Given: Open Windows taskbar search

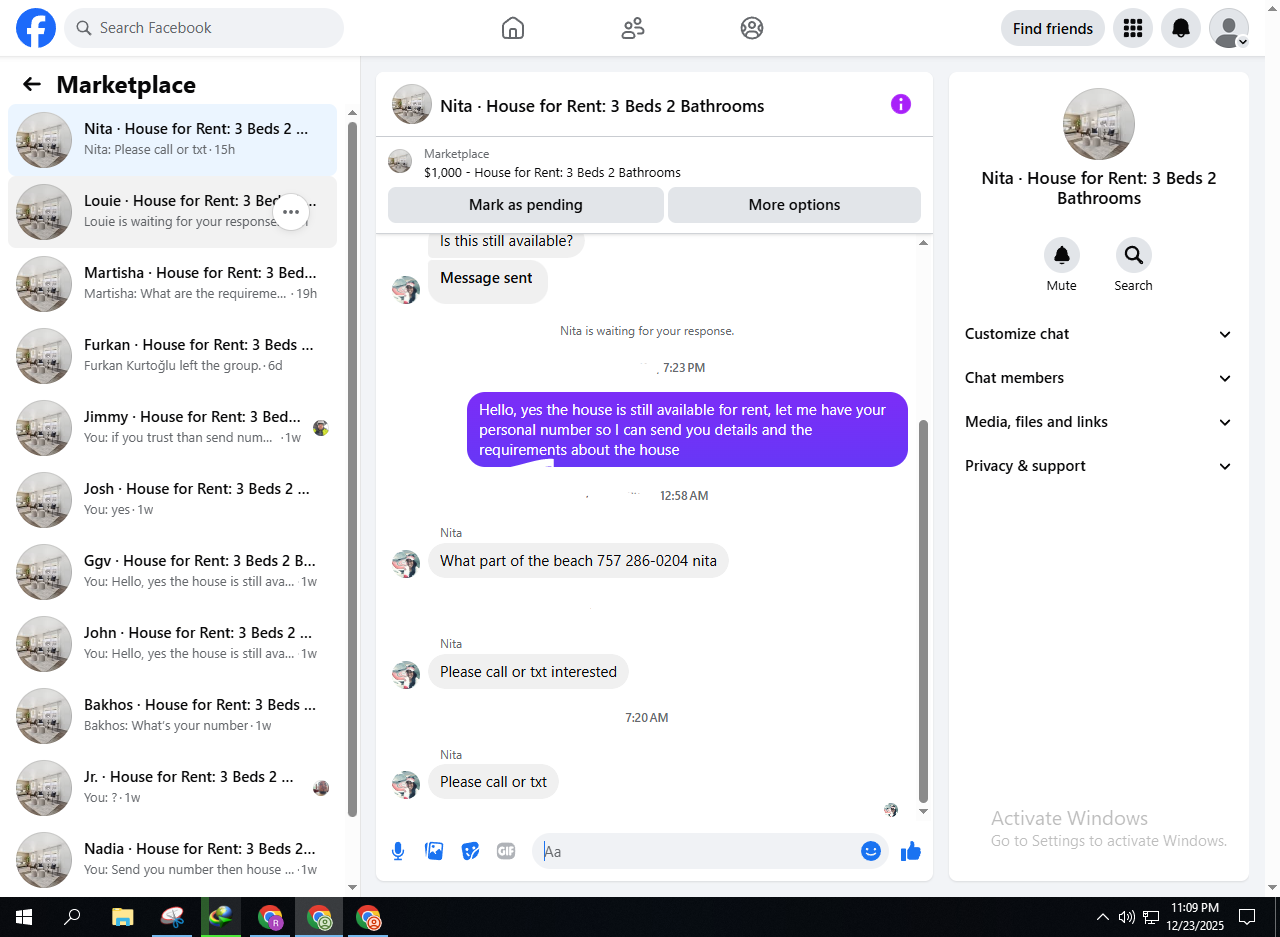Looking at the screenshot, I should [72, 917].
